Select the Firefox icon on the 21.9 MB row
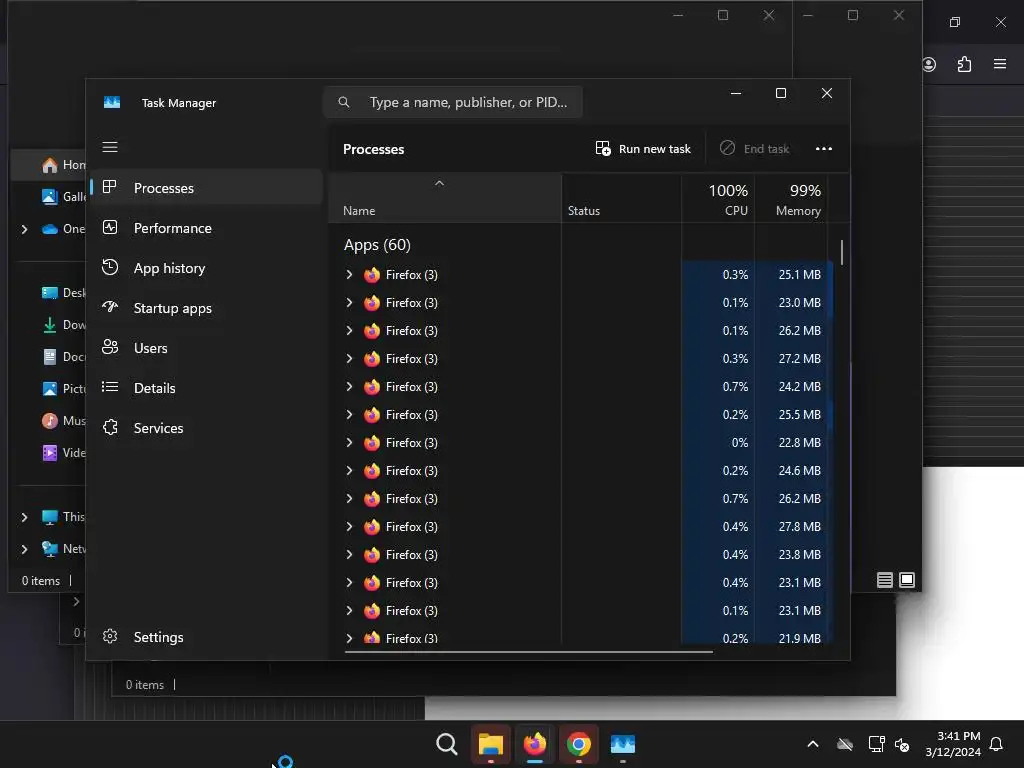Screen dimensions: 1024x768 pos(372,637)
